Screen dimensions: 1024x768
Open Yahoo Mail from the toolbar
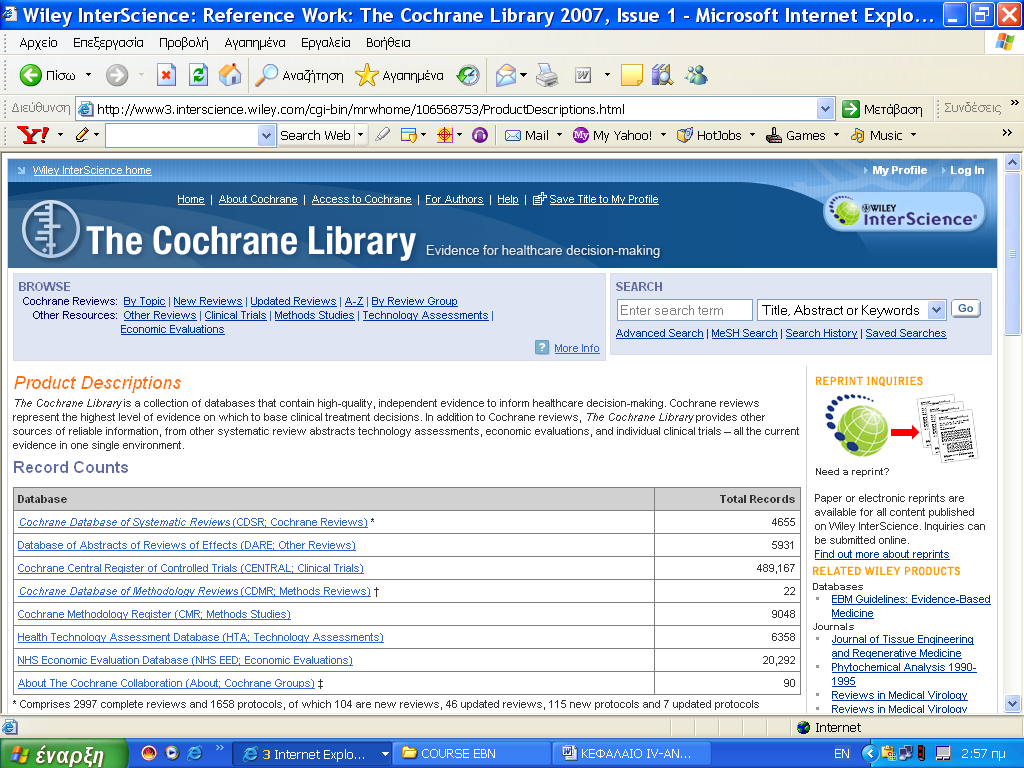(x=526, y=135)
